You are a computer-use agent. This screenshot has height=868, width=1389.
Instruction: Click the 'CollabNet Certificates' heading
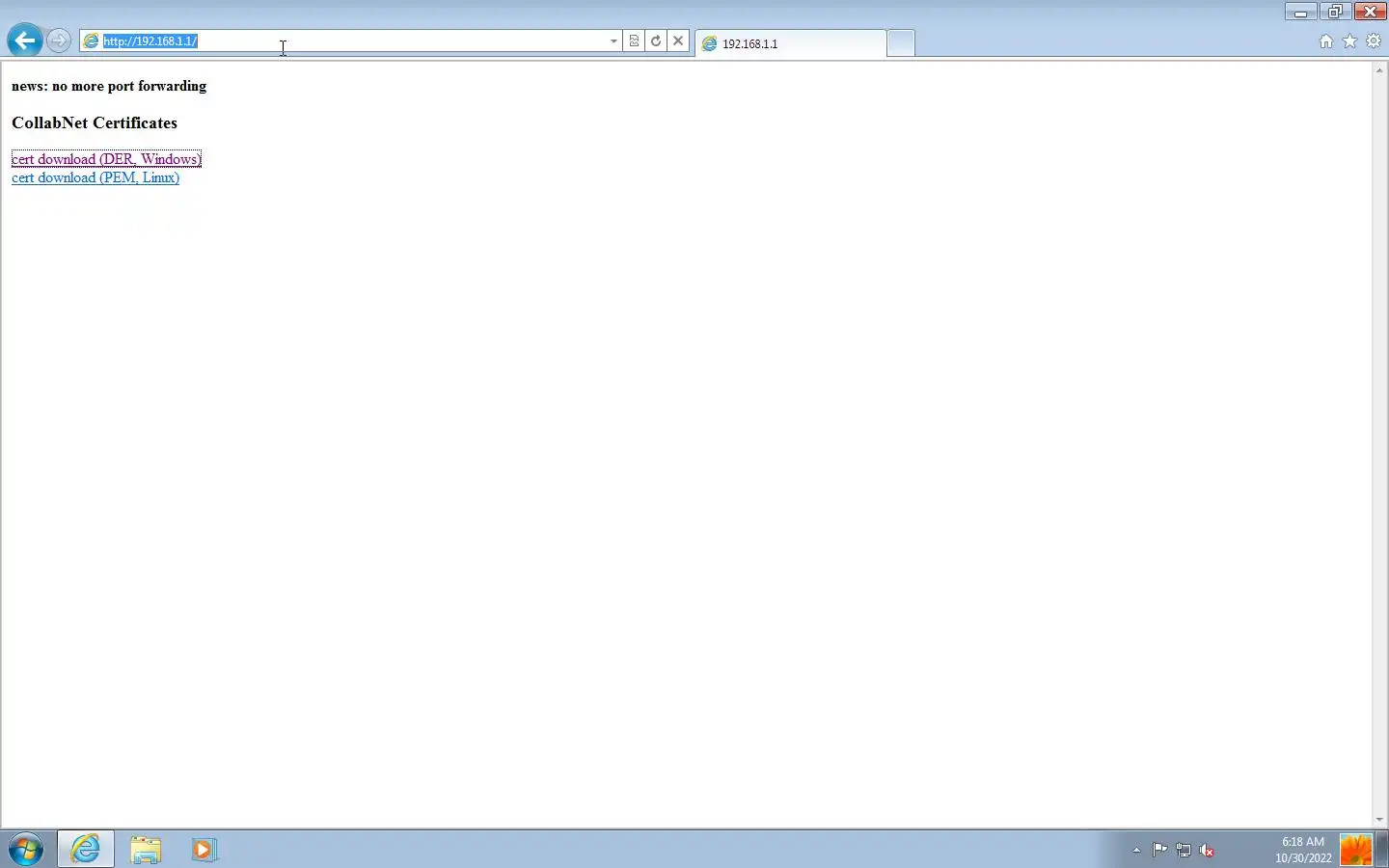click(95, 122)
